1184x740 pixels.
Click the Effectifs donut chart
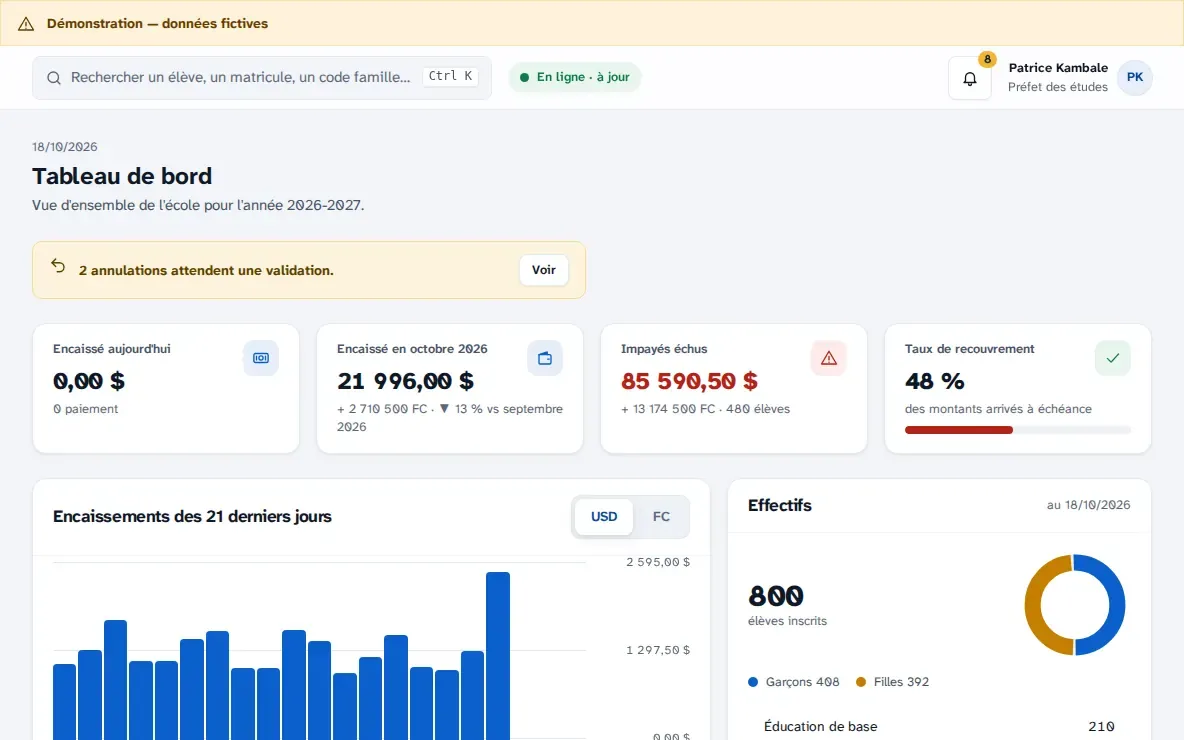point(1075,605)
